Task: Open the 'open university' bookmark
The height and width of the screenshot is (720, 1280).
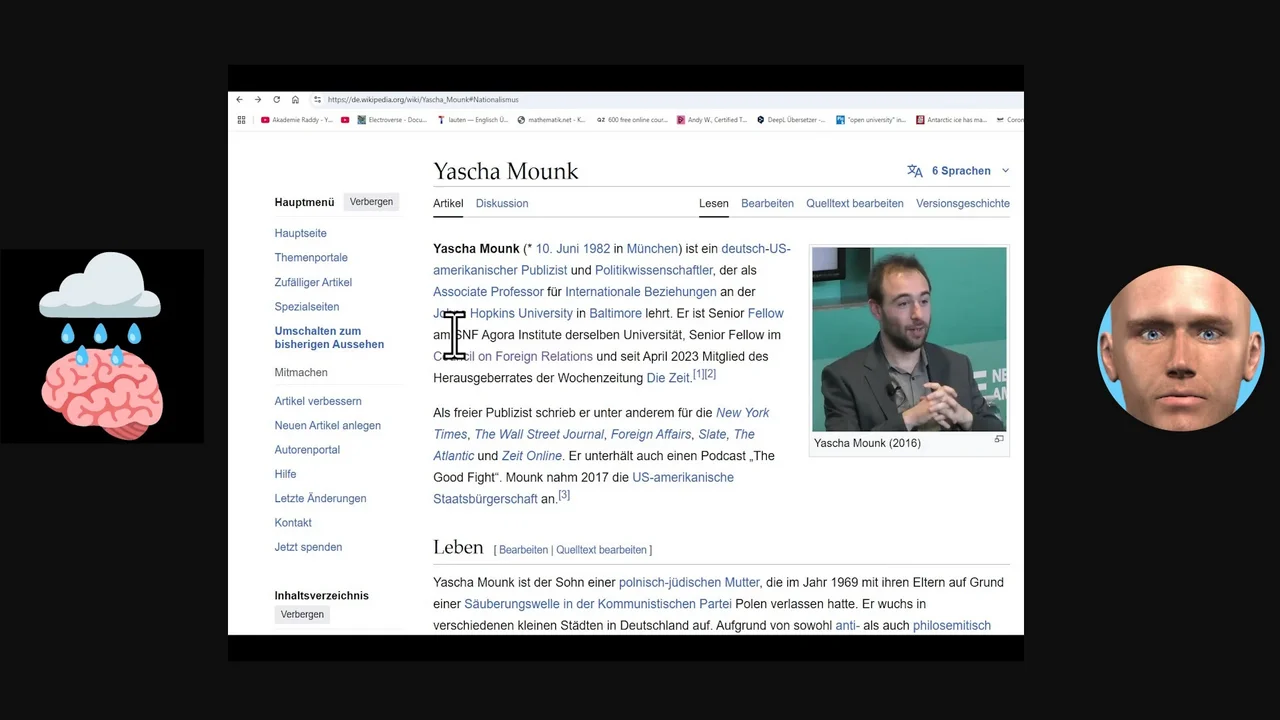Action: pyautogui.click(x=871, y=120)
